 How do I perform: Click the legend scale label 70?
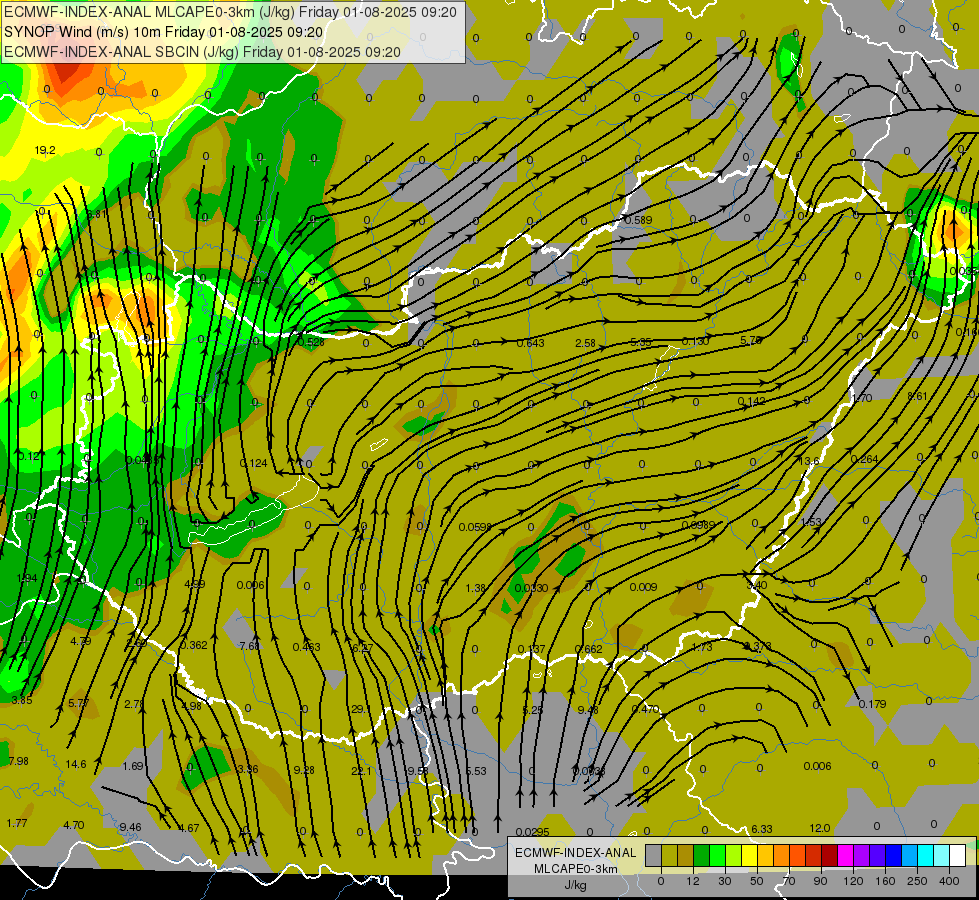tap(789, 881)
